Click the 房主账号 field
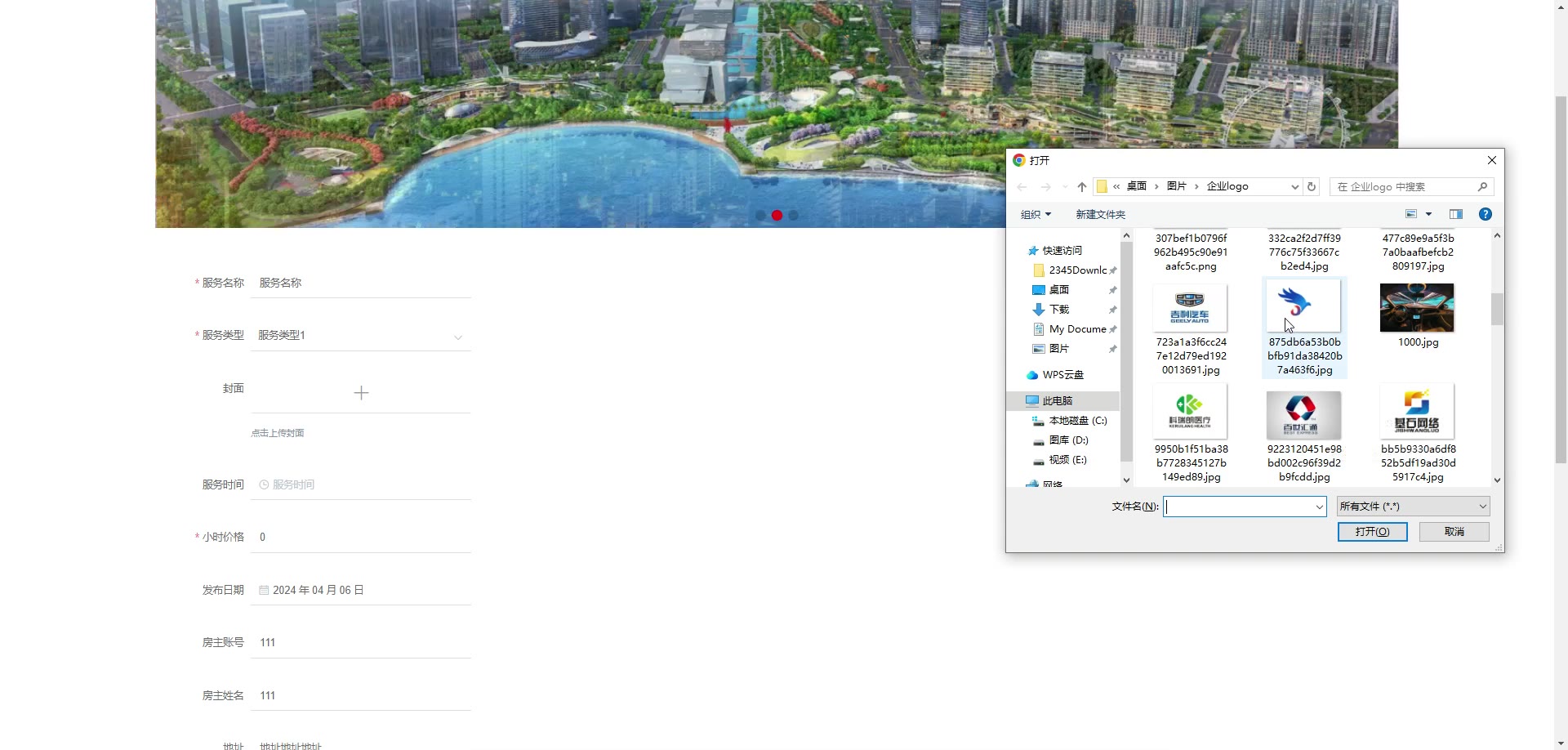This screenshot has width=1568, height=750. (360, 643)
